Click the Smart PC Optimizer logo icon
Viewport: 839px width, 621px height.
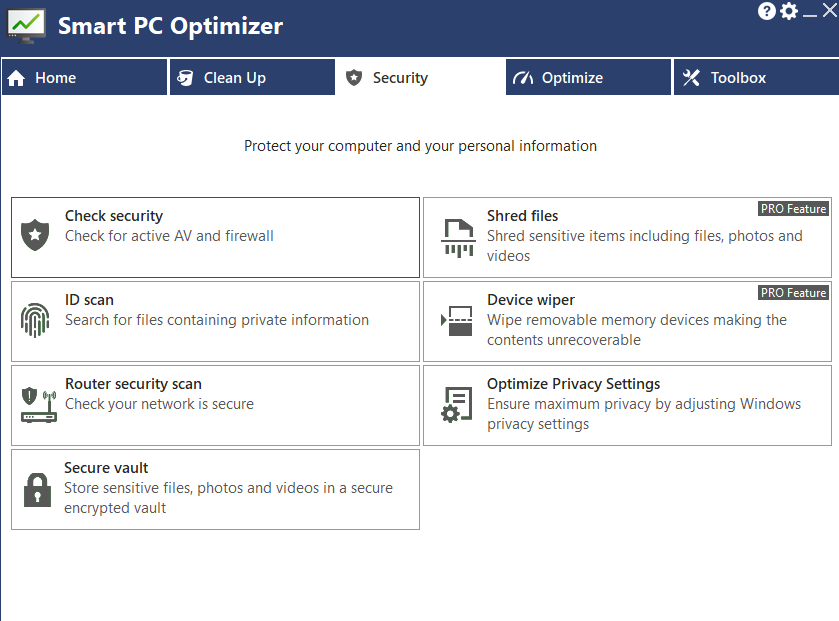[x=26, y=26]
